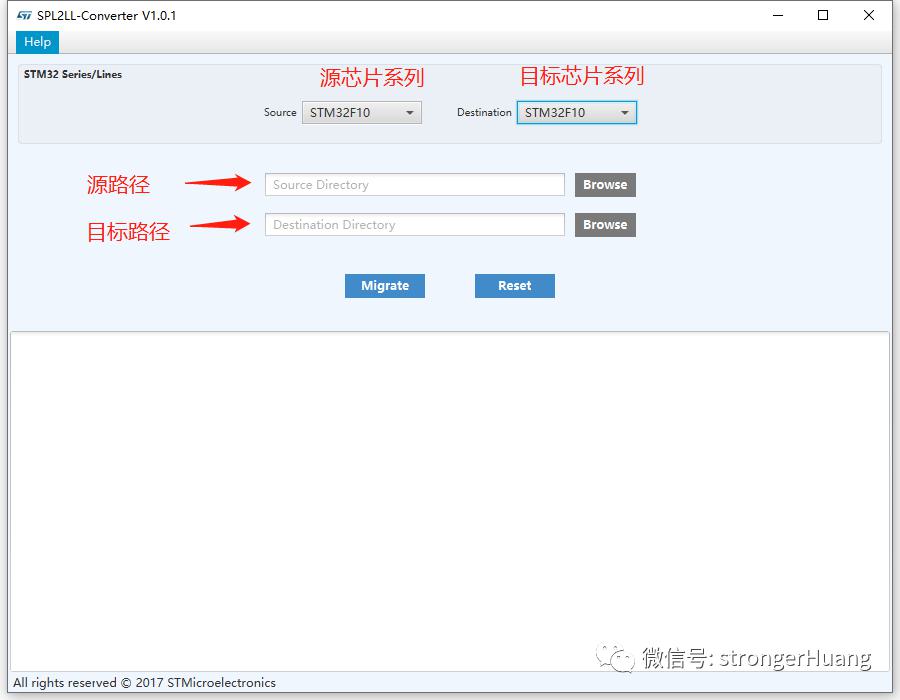Screen dimensions: 900x700
Task: Click the ST logo in title bar
Action: (x=24, y=15)
